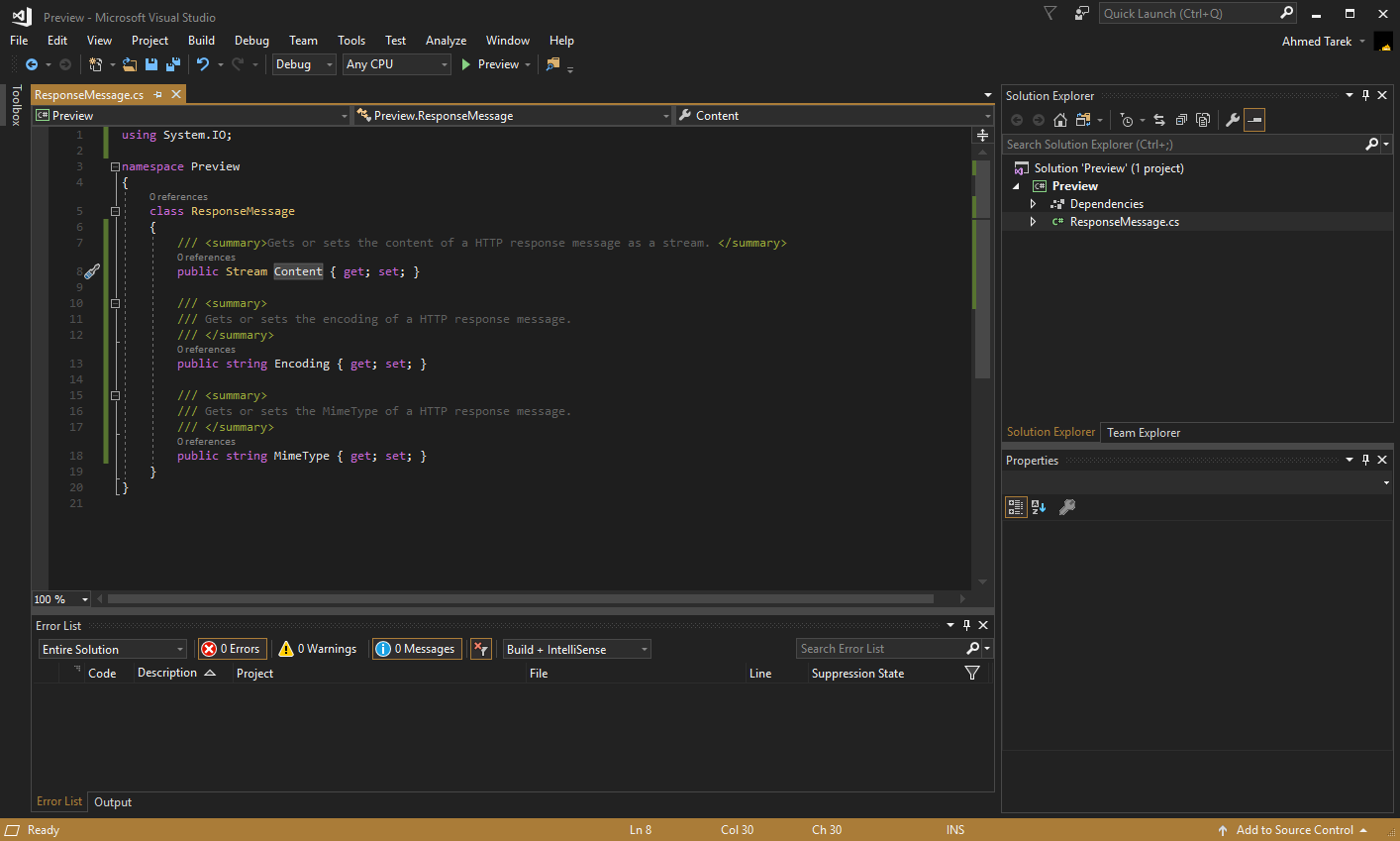The image size is (1400, 841).
Task: Pin the ResponseMessage.cs tab
Action: tap(158, 95)
